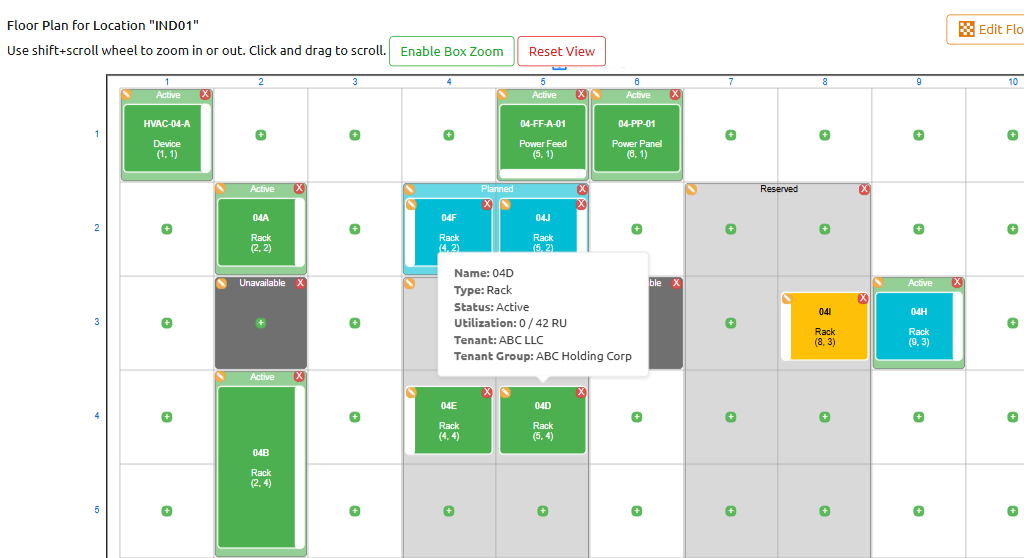Add an object at column 9 row 5

[919, 510]
